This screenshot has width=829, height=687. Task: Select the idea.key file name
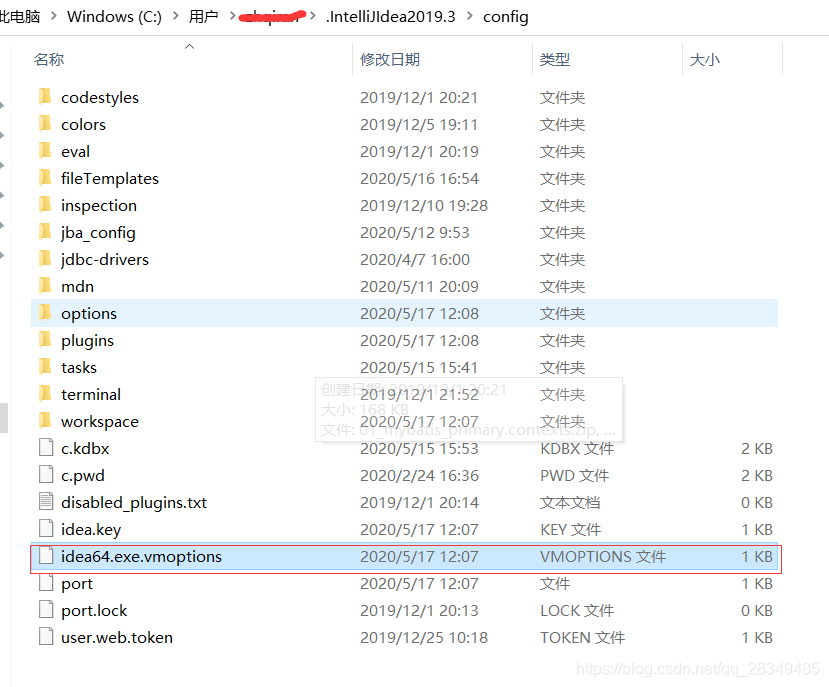91,529
